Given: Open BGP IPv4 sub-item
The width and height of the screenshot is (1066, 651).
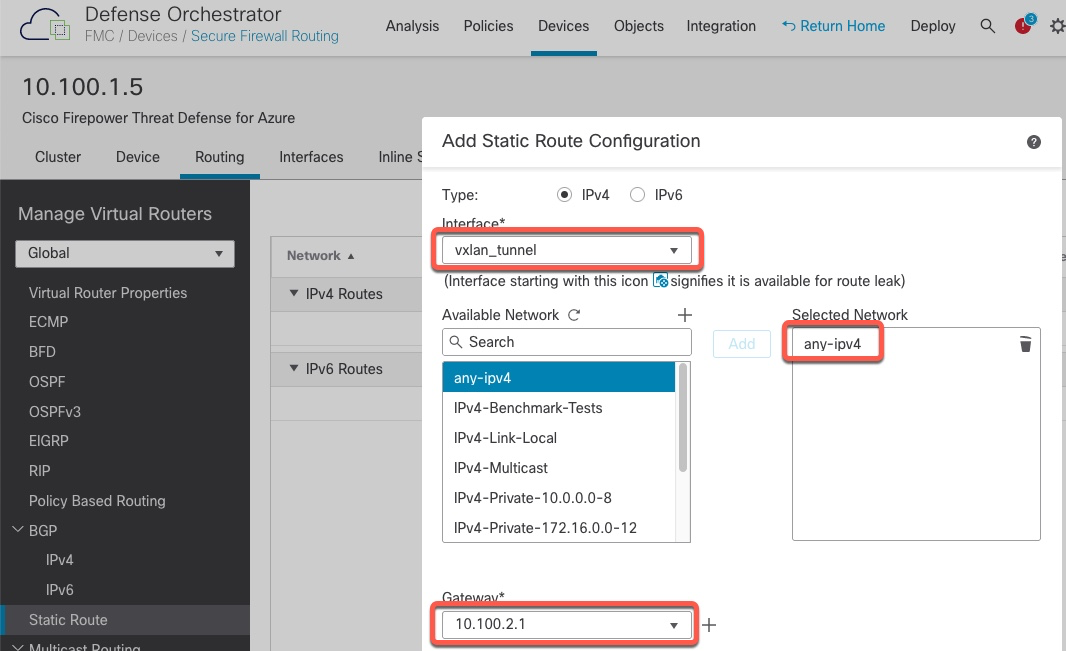Looking at the screenshot, I should point(59,560).
